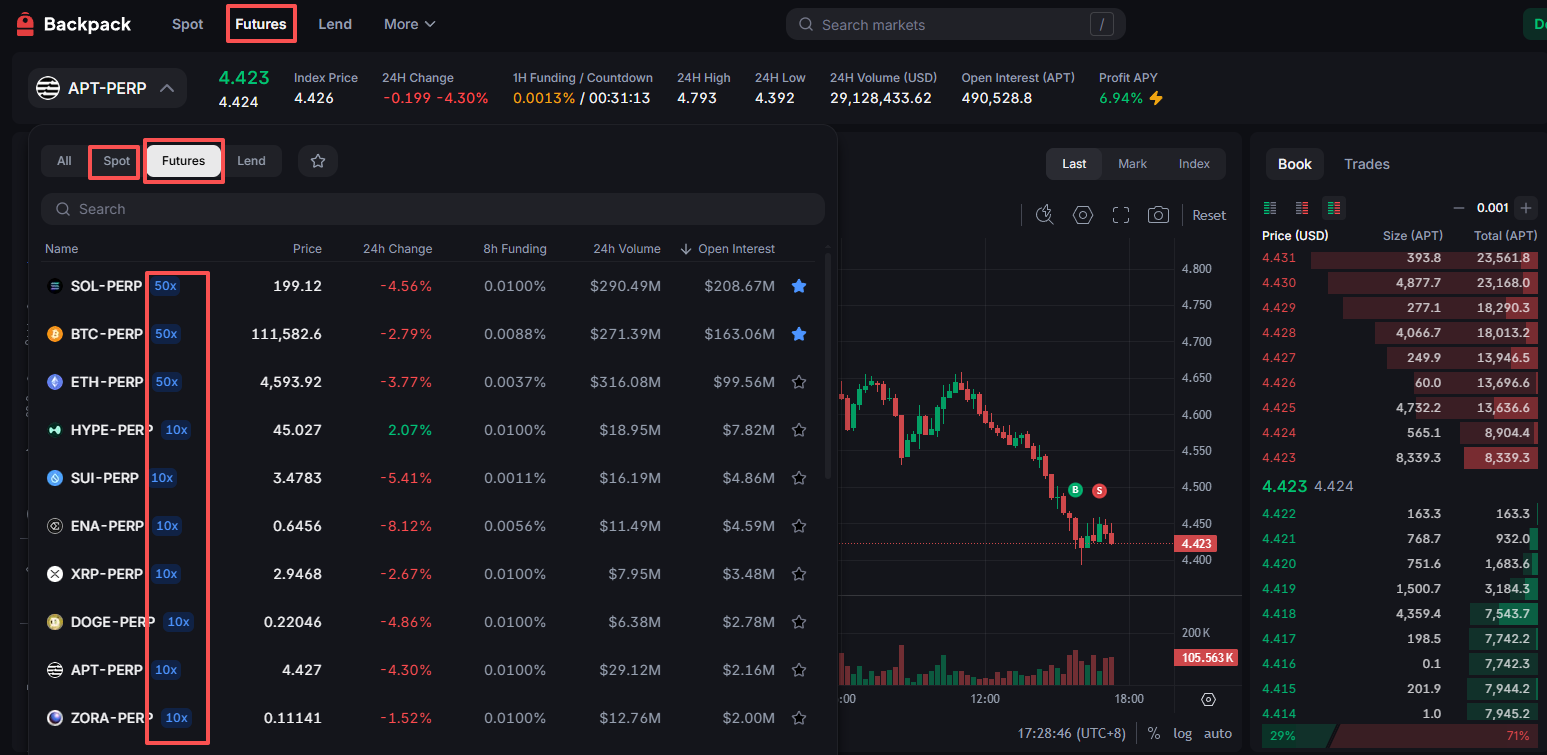Favorite the ETH-PERP market star
Viewport: 1547px width, 755px height.
(799, 382)
